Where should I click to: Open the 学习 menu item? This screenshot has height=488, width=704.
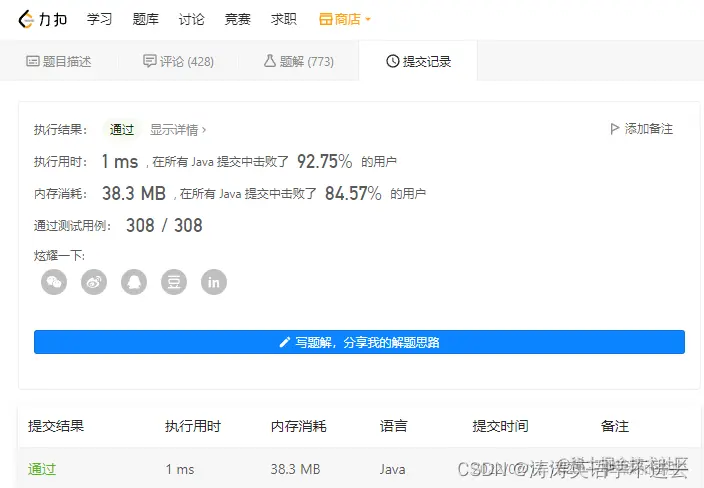coord(99,19)
